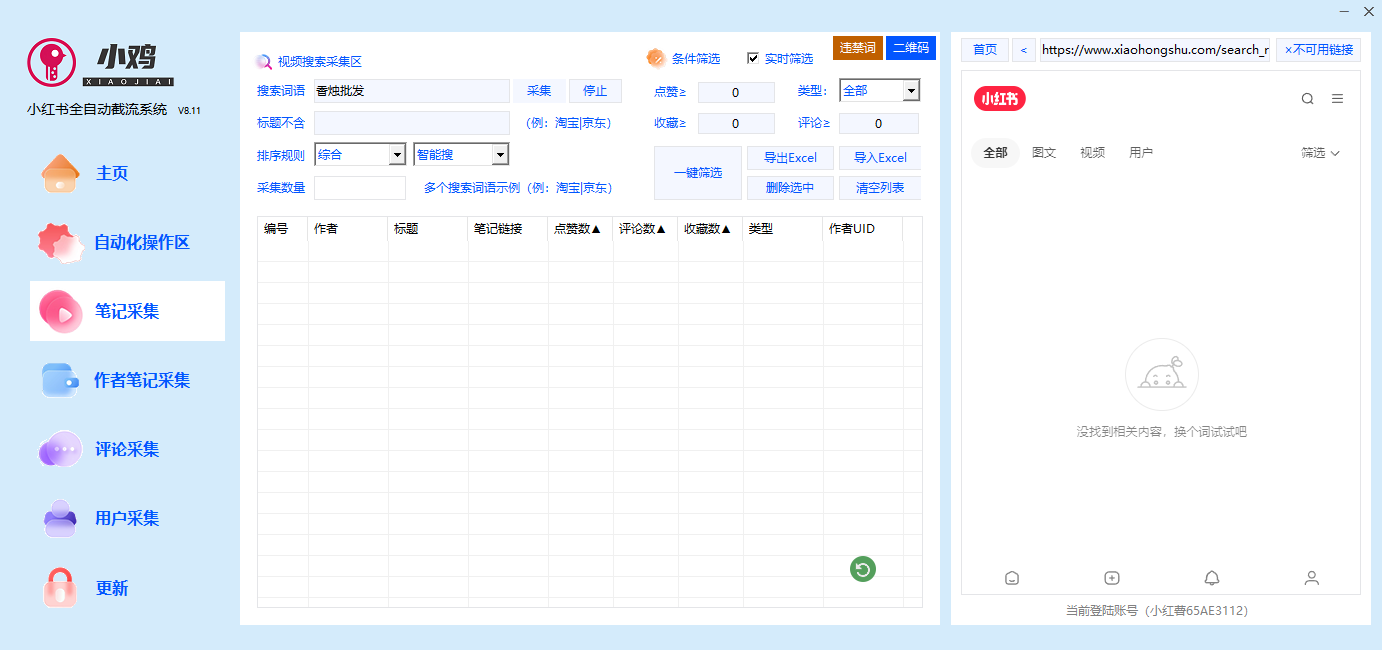Screen dimensions: 1382x650
Task: Open the 筛选 filter expander
Action: pos(1320,153)
